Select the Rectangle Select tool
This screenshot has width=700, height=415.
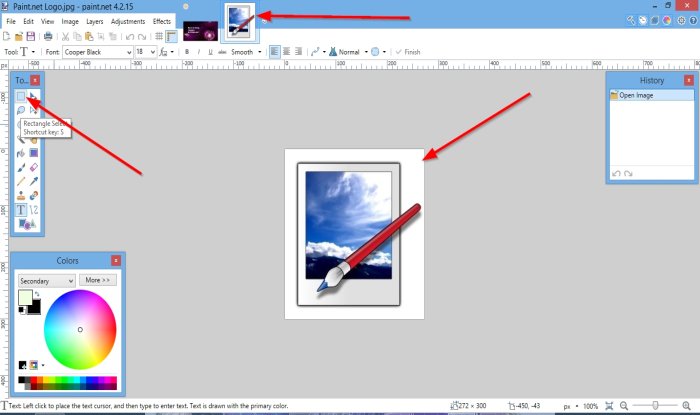pyautogui.click(x=21, y=96)
